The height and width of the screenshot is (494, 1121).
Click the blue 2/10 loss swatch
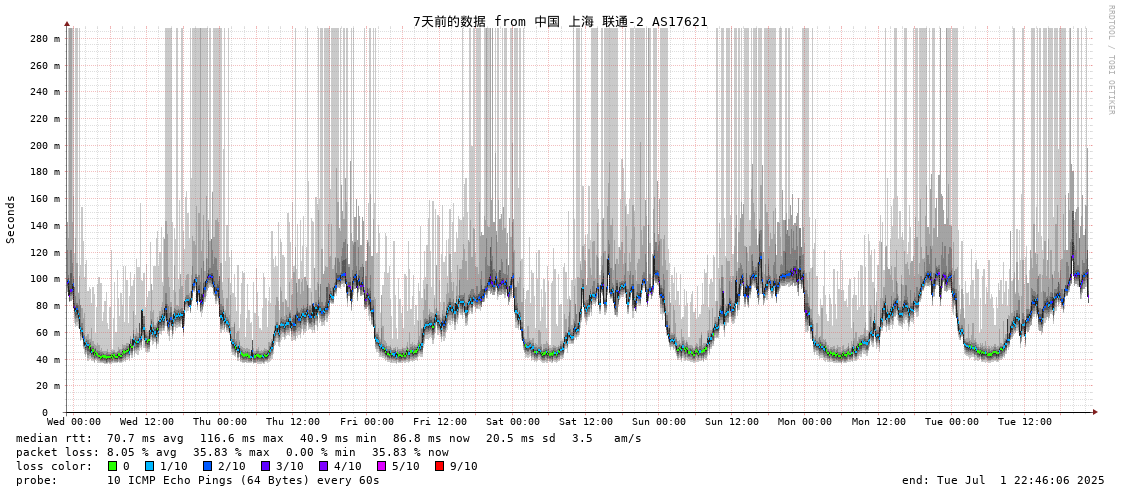(x=207, y=466)
